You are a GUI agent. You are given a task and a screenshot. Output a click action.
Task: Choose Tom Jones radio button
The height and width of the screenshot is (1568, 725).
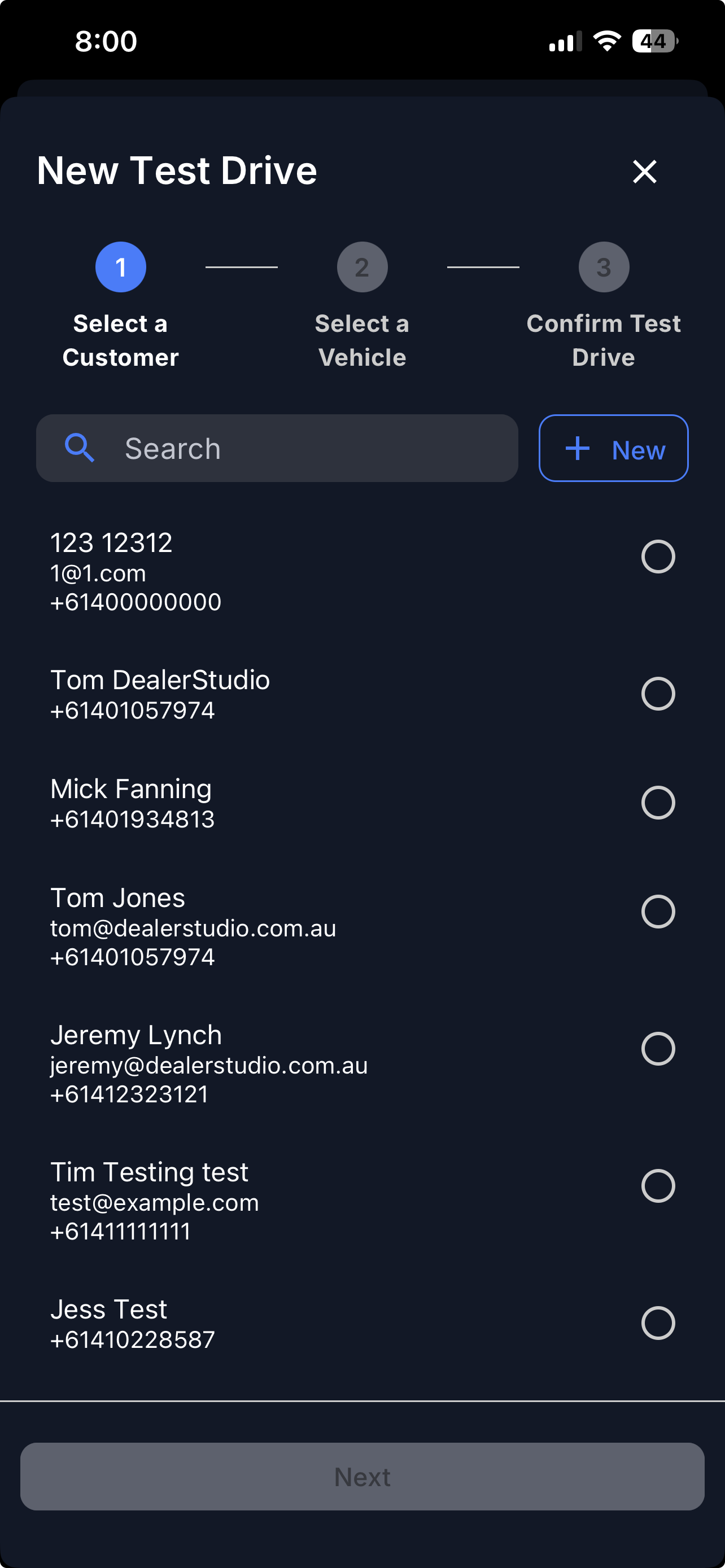(658, 912)
